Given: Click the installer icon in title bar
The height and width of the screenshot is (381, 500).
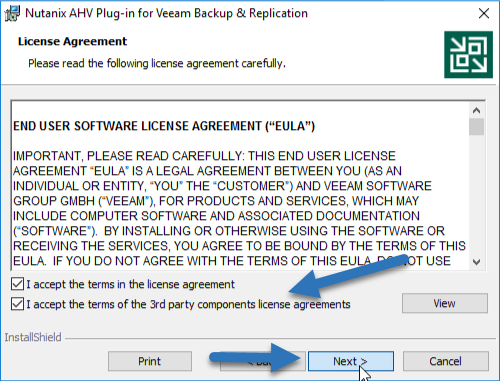Looking at the screenshot, I should click(x=12, y=14).
